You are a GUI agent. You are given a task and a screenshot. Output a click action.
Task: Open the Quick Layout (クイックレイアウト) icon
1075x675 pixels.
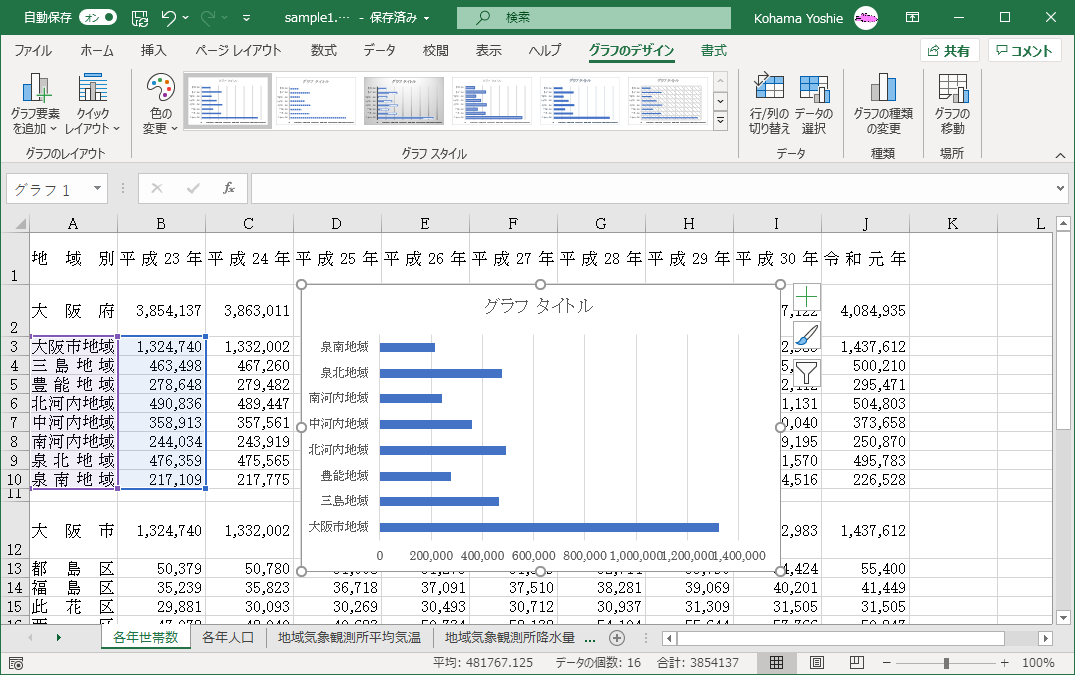point(92,92)
